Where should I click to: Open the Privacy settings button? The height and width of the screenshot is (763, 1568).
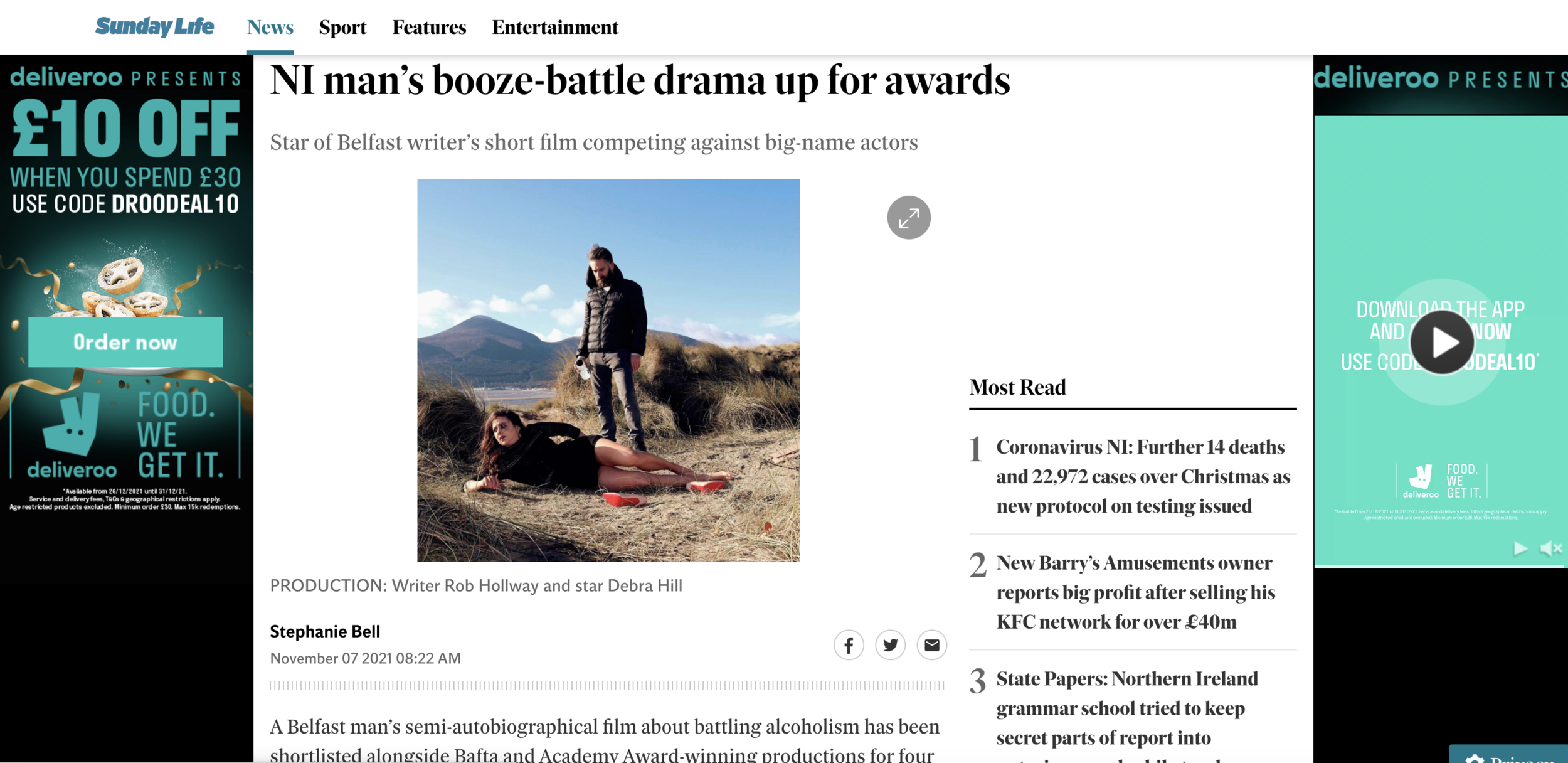1512,755
